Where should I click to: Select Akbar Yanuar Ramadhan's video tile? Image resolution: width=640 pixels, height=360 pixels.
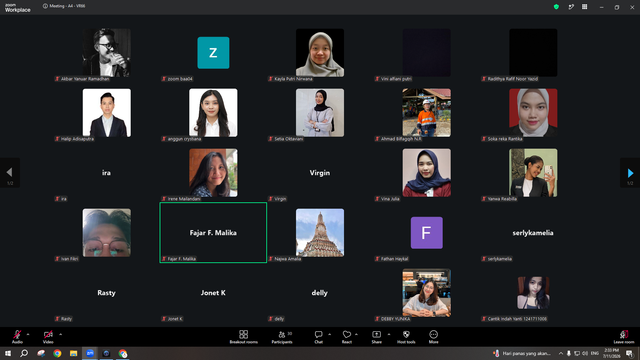[x=107, y=53]
